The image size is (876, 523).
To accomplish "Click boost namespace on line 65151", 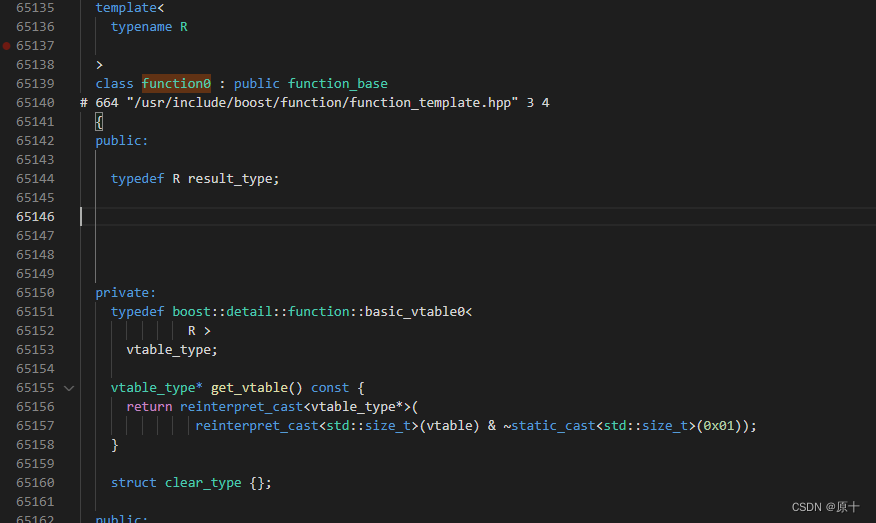I will [x=191, y=312].
